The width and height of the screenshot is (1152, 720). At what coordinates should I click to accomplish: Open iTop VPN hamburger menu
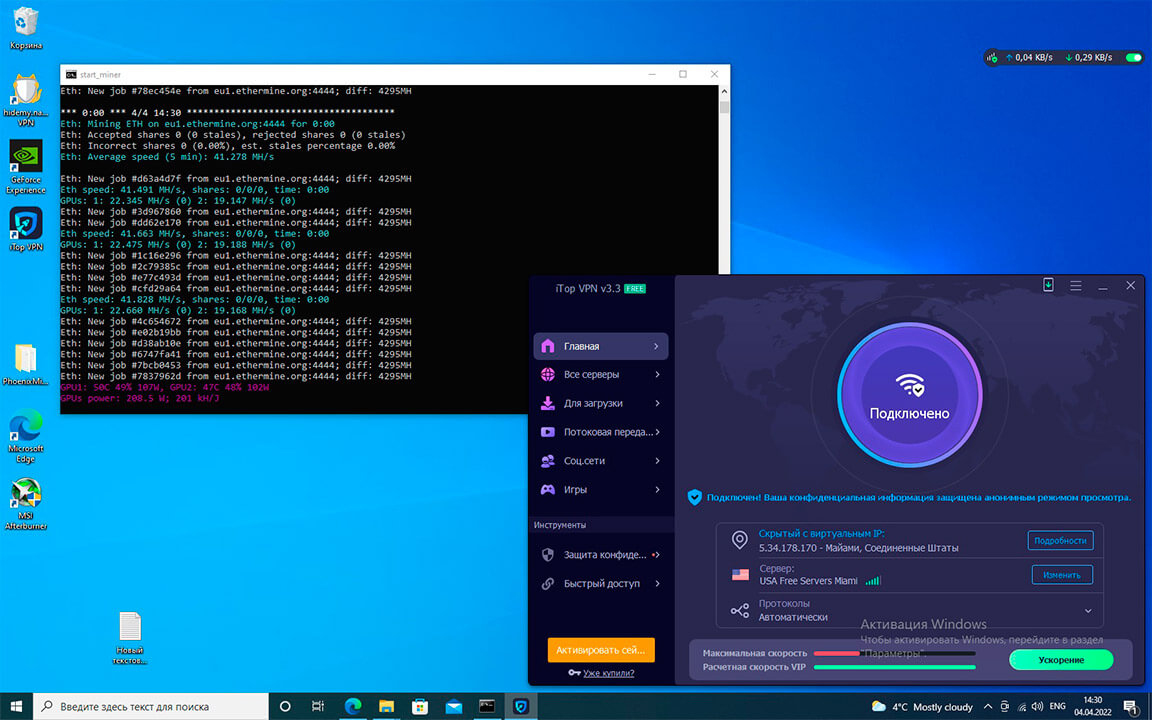[1076, 286]
